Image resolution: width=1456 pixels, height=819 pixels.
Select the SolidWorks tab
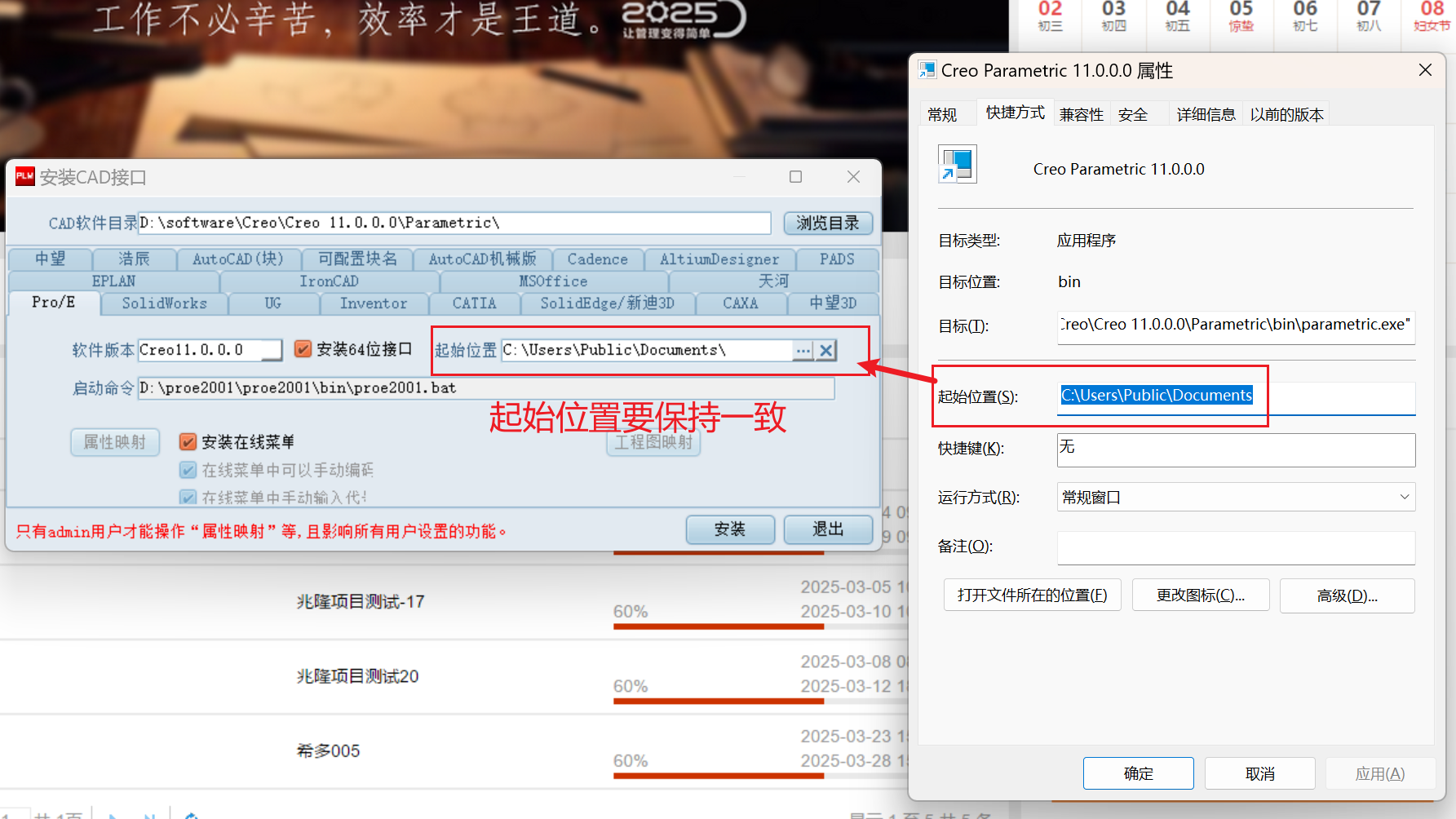point(165,303)
